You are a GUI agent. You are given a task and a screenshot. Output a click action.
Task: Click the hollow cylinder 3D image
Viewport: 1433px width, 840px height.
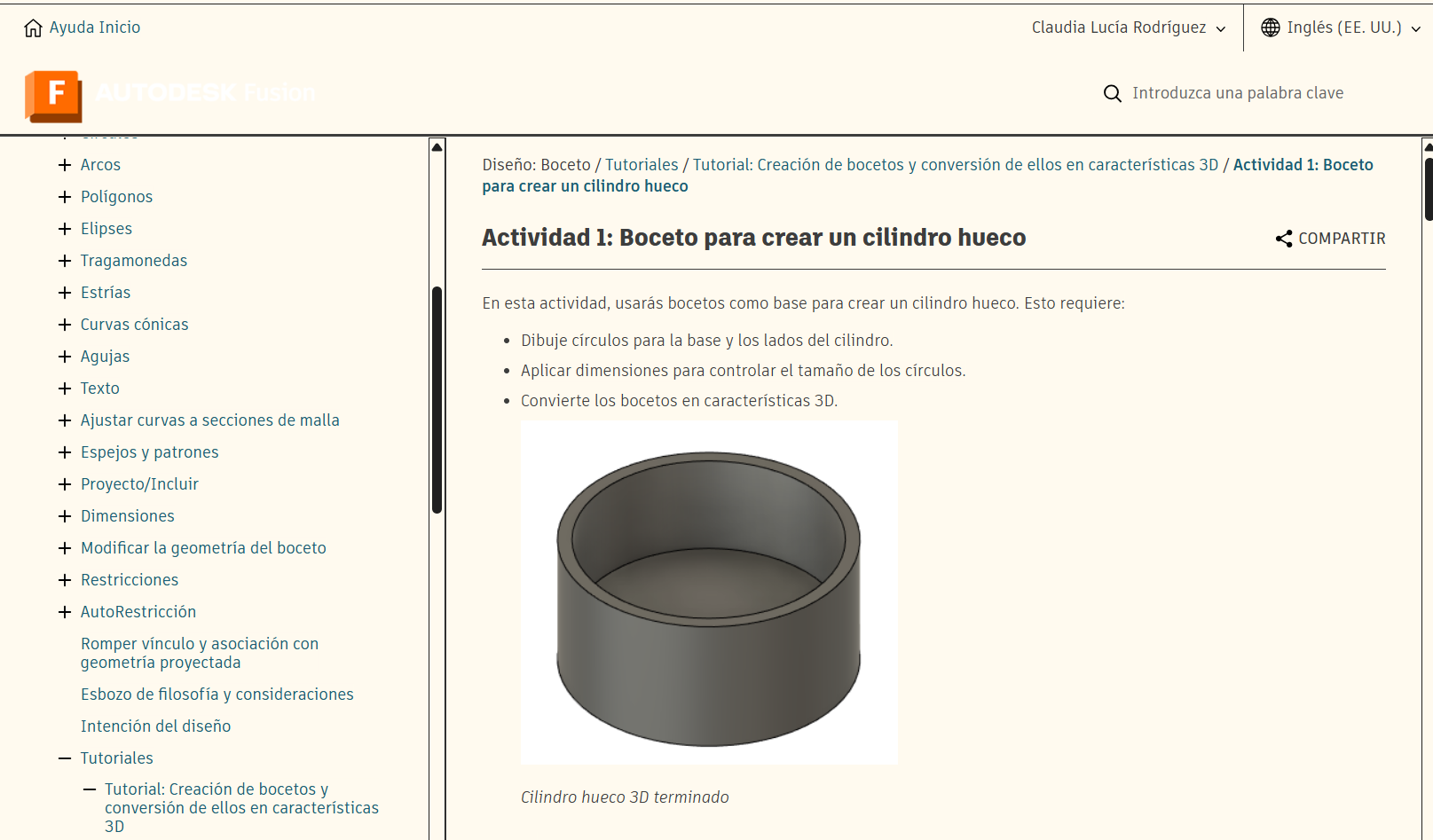(x=709, y=592)
